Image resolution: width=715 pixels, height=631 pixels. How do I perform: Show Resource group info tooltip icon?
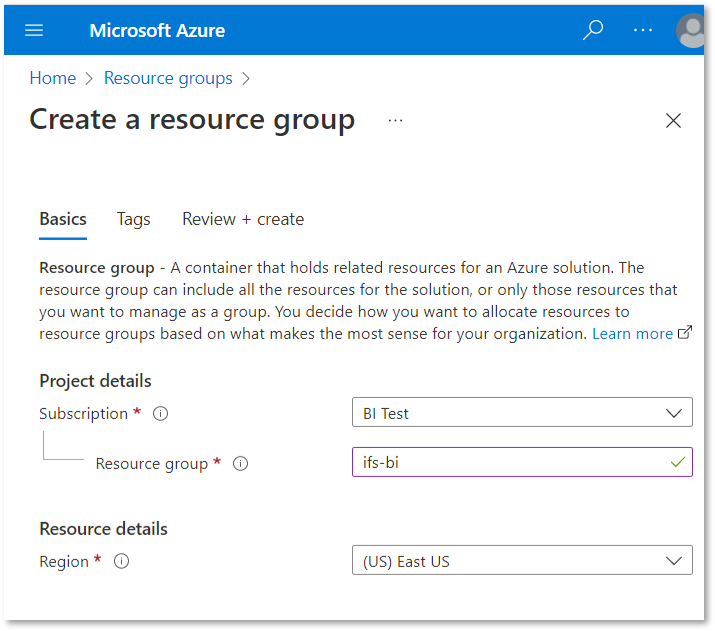tap(240, 464)
